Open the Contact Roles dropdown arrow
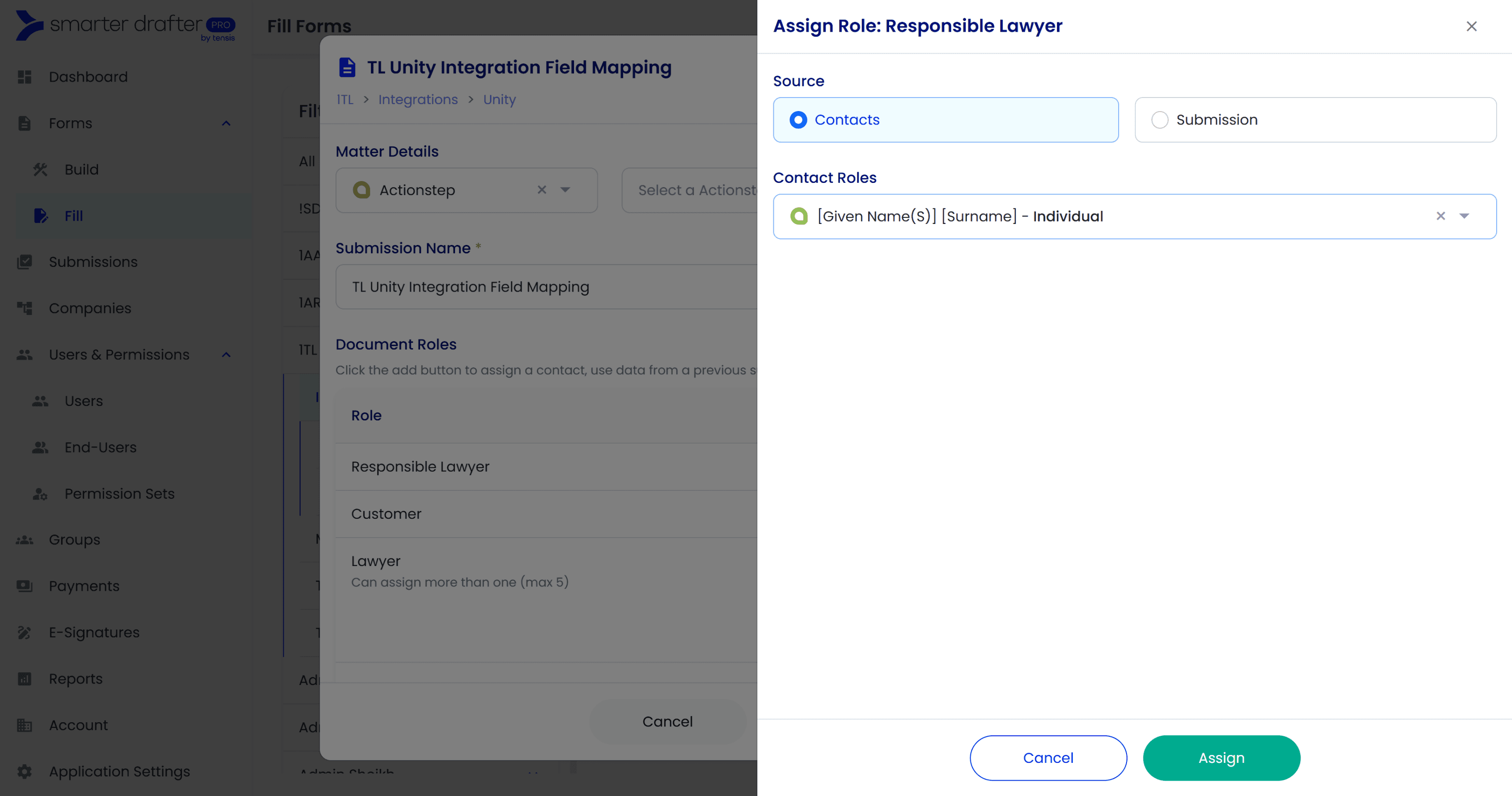 coord(1464,216)
